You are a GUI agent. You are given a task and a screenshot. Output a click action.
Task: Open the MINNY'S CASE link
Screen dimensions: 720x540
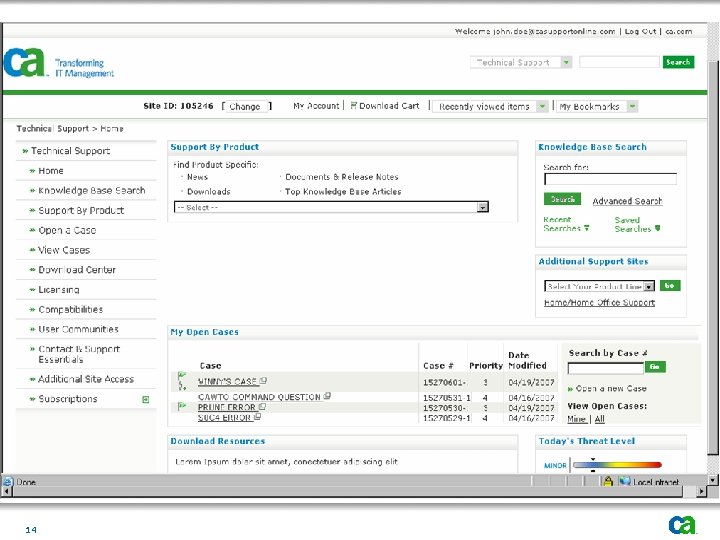click(x=227, y=381)
